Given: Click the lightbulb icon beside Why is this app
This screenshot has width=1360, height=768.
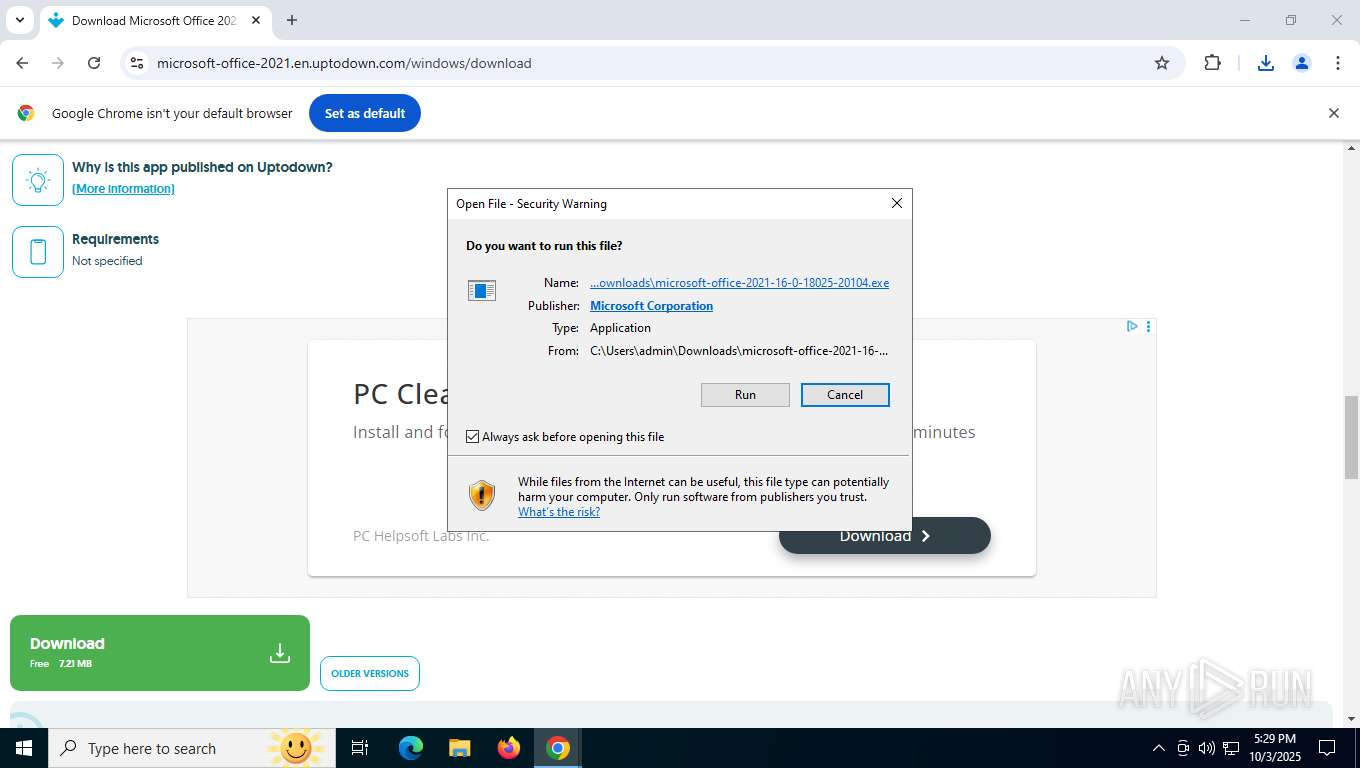Looking at the screenshot, I should click(38, 180).
